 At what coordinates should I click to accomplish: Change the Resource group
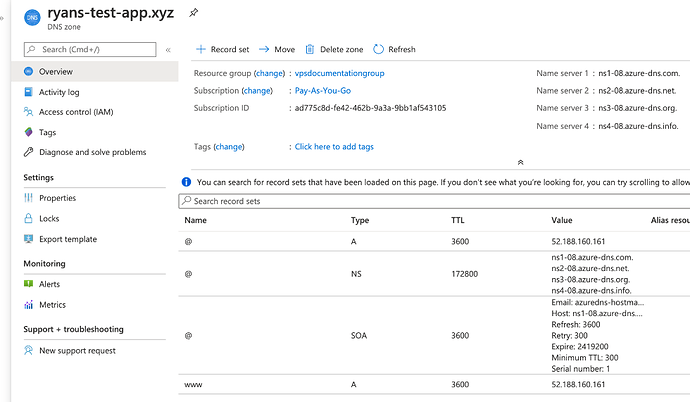pyautogui.click(x=270, y=73)
